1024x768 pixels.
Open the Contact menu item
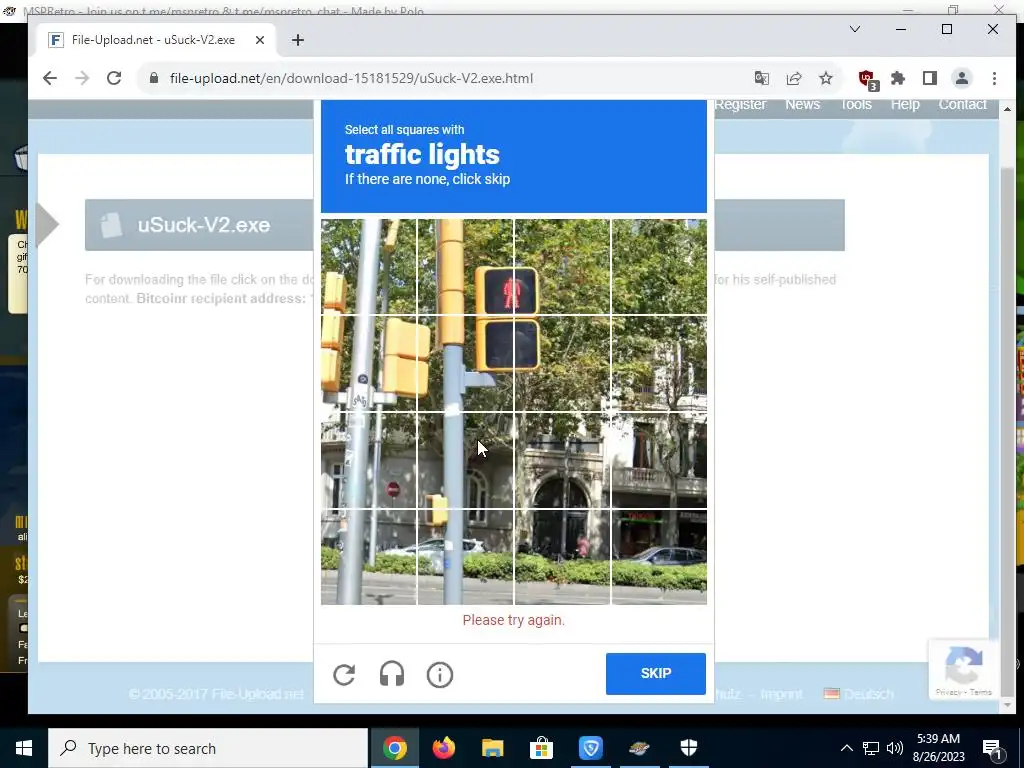click(963, 104)
